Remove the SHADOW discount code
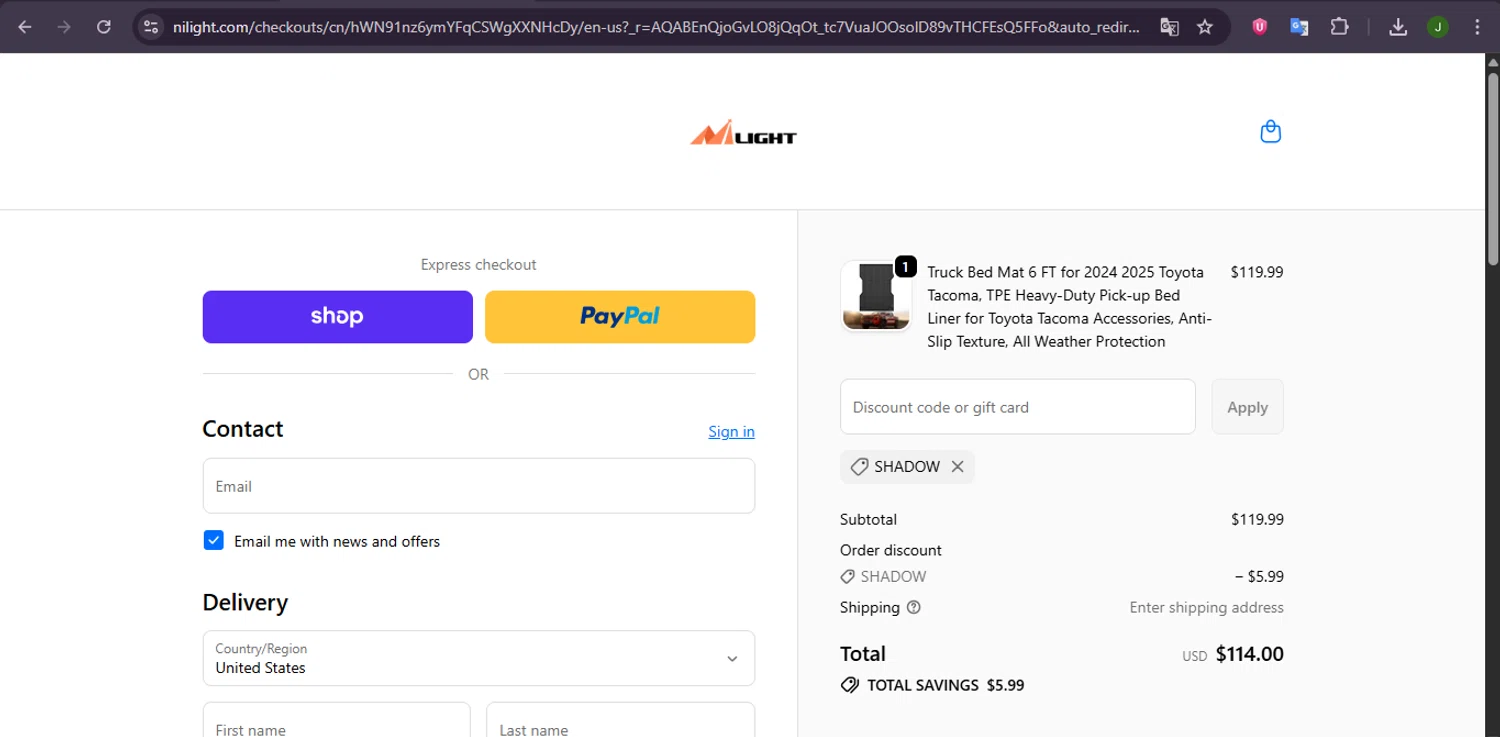 click(957, 467)
